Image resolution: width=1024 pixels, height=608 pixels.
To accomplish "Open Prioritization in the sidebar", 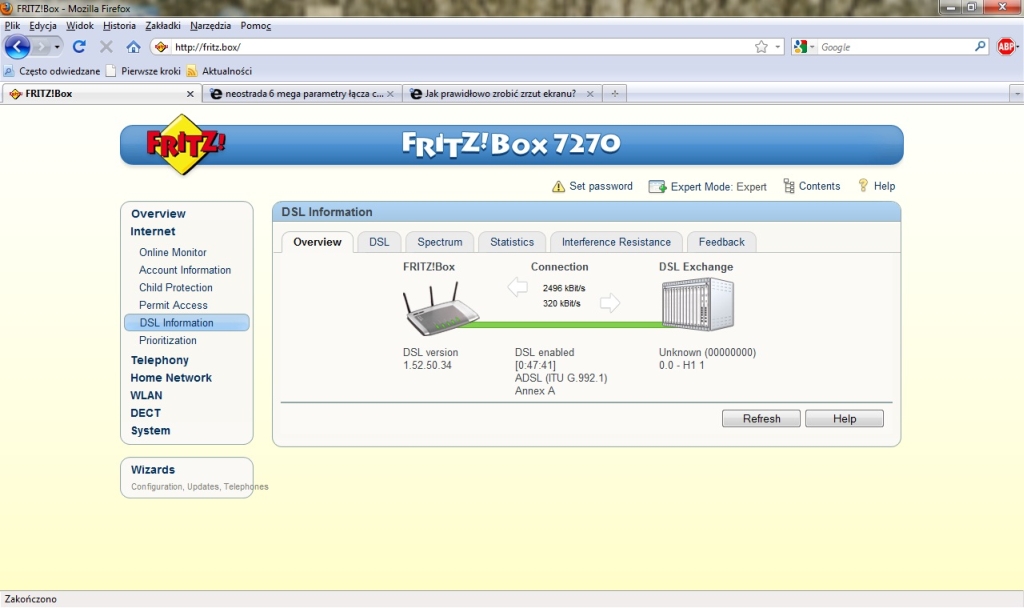I will (x=168, y=340).
